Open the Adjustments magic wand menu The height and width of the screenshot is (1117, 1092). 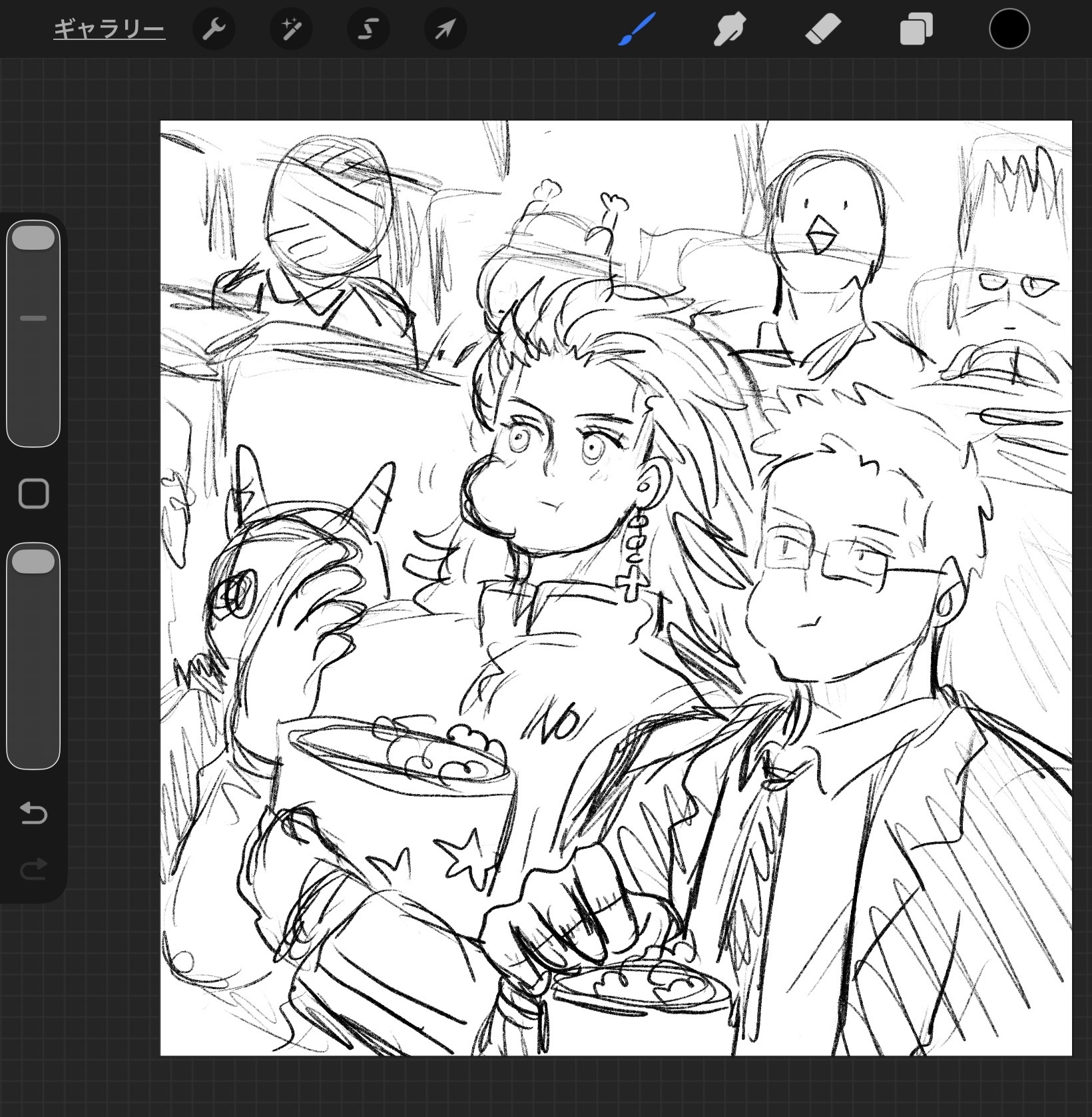coord(291,30)
